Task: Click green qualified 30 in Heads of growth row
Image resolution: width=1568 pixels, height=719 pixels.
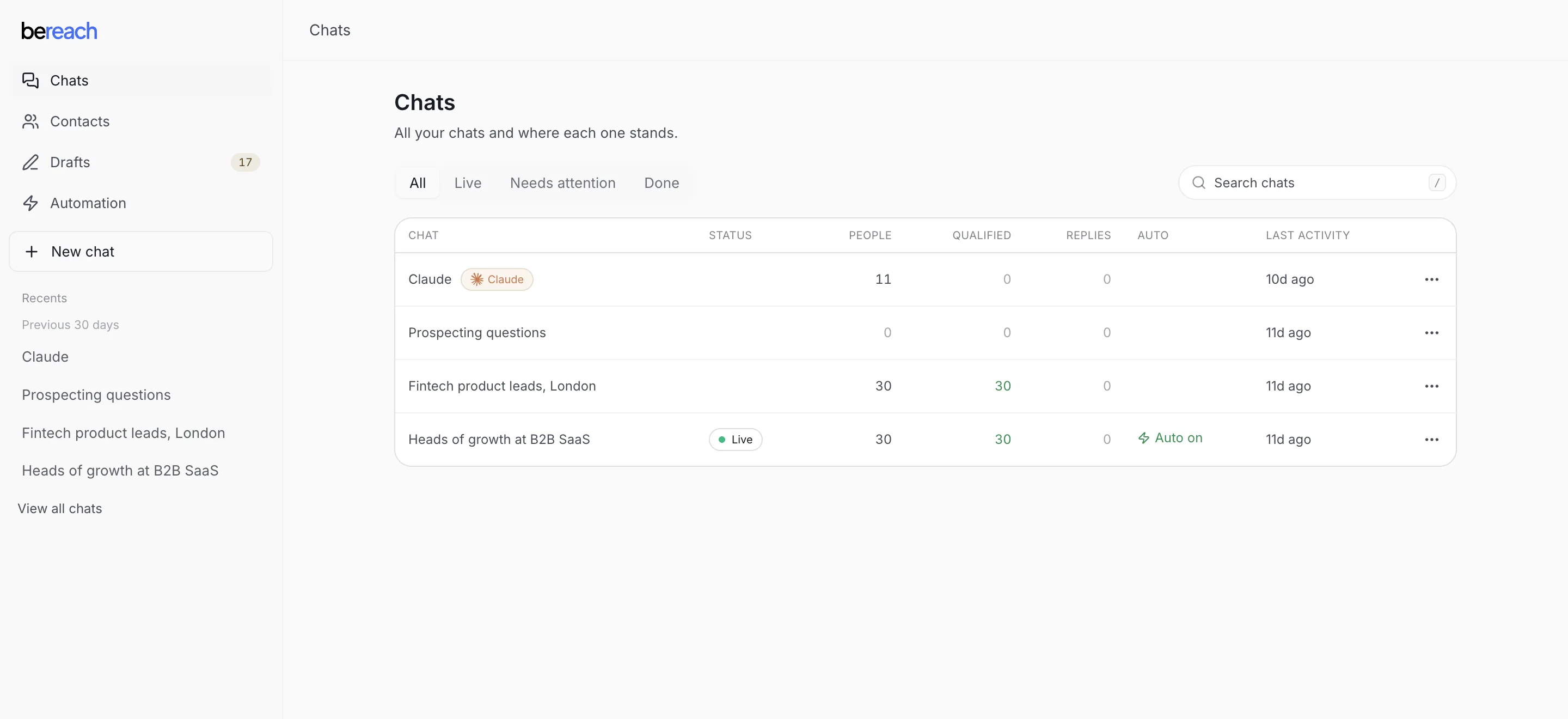Action: (1002, 440)
